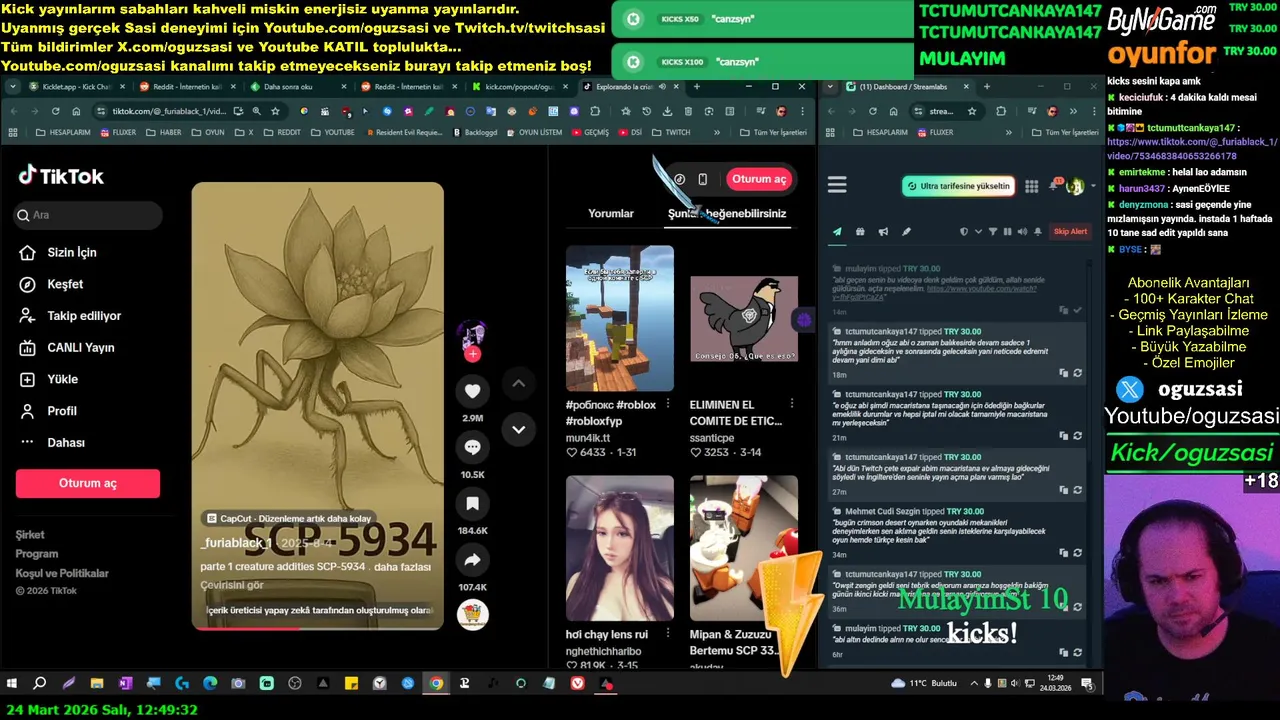Viewport: 1280px width, 720px height.
Task: Open the CapCut Düzenleme artık daha kolay banner
Action: [289, 518]
